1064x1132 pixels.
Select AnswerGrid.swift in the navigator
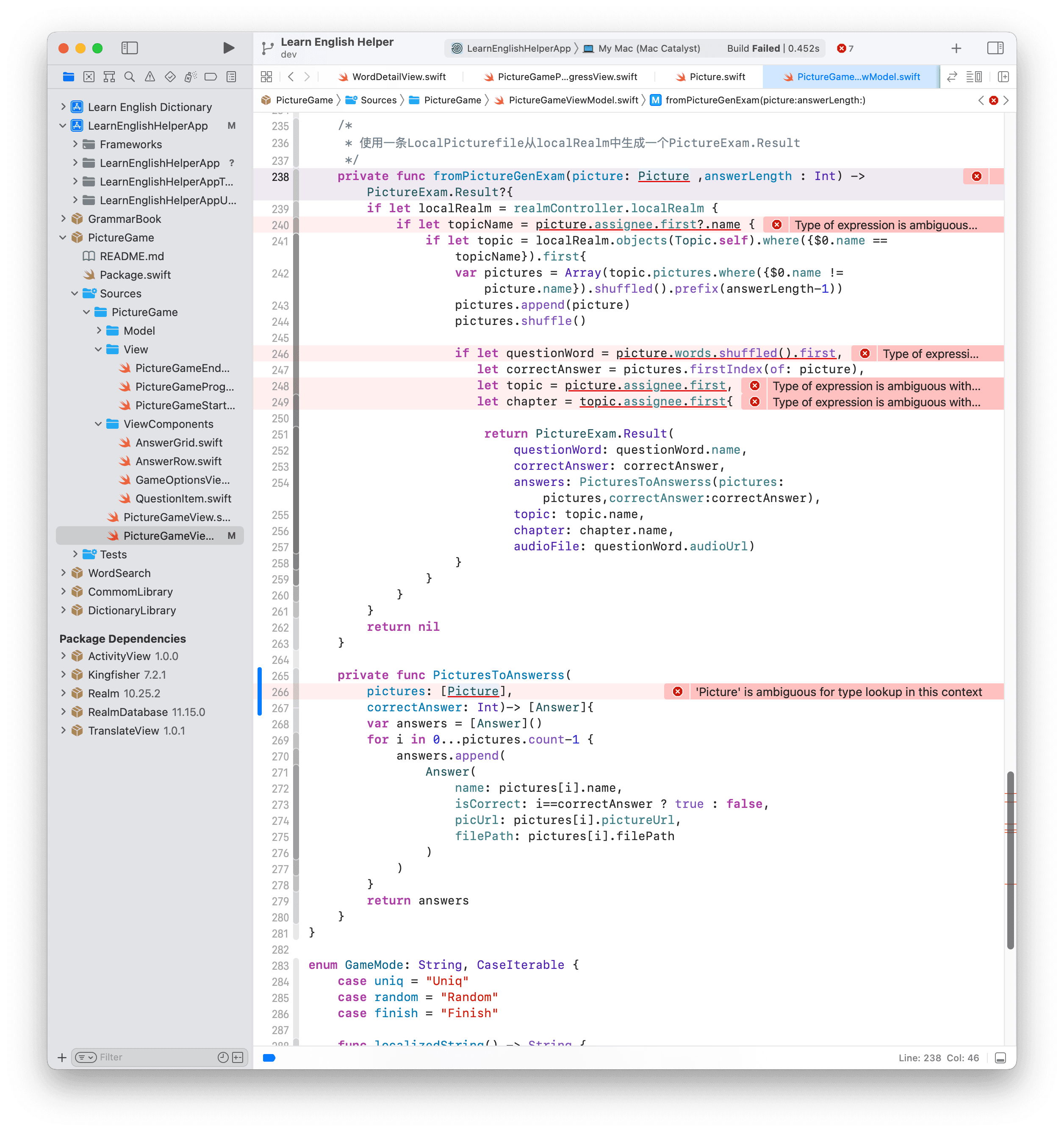178,442
